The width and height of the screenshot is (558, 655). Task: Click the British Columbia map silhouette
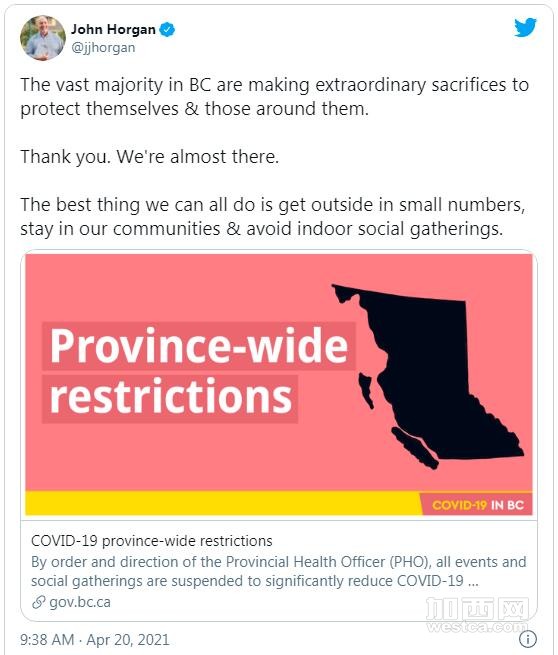(x=427, y=376)
